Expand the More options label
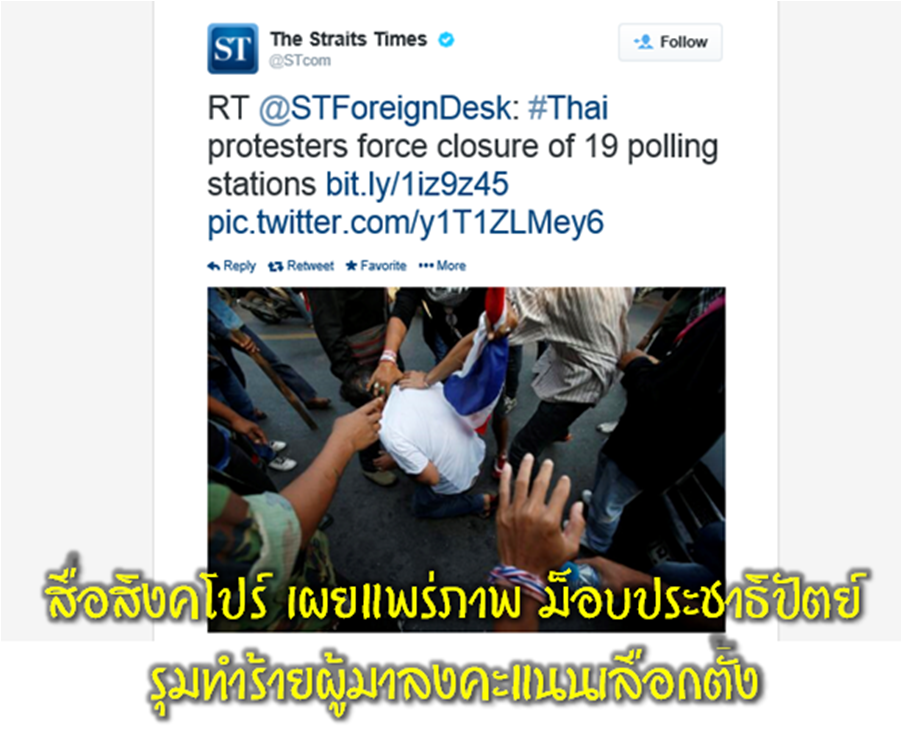The image size is (902, 739). point(451,266)
